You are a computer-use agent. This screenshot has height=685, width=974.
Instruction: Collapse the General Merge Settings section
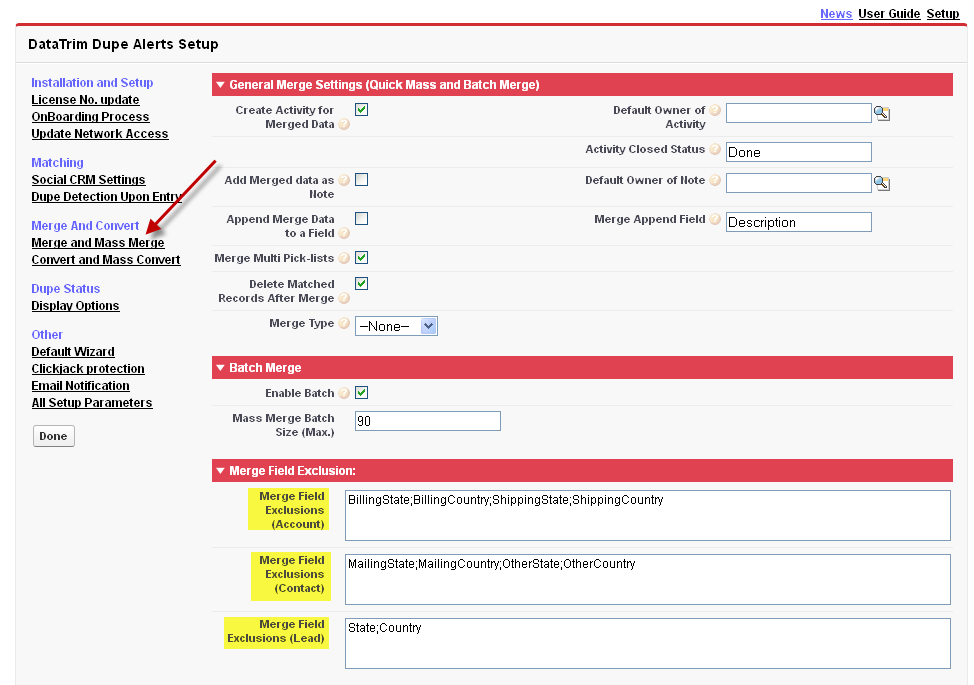(221, 84)
